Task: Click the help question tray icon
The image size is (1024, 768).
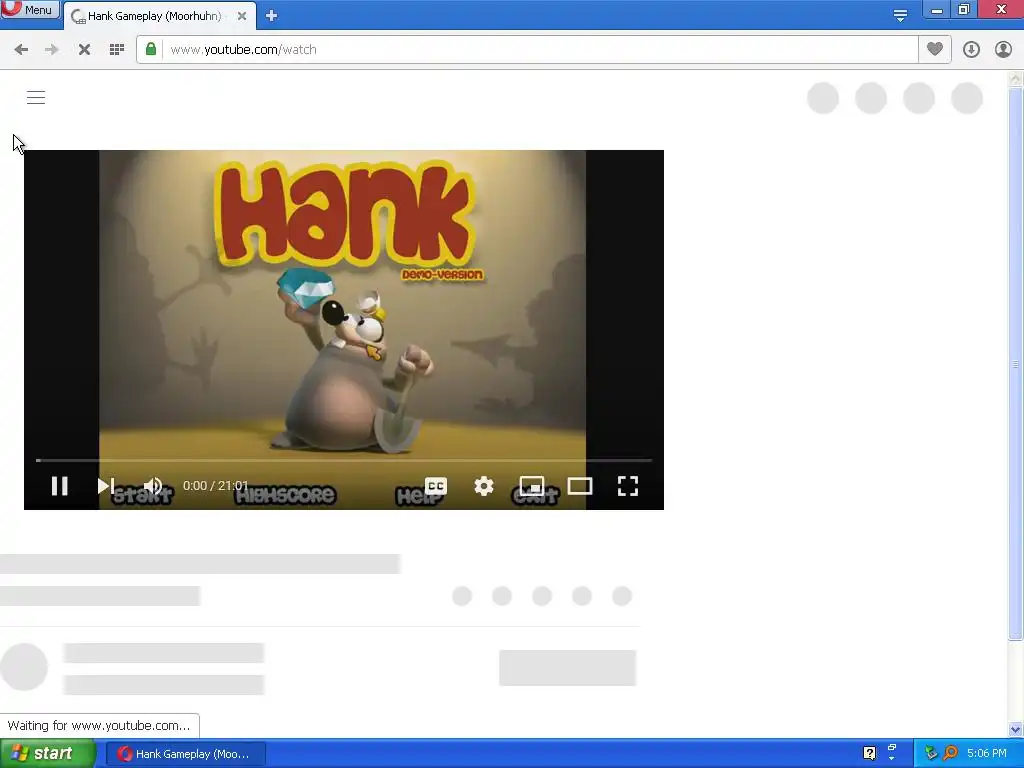Action: click(x=869, y=753)
